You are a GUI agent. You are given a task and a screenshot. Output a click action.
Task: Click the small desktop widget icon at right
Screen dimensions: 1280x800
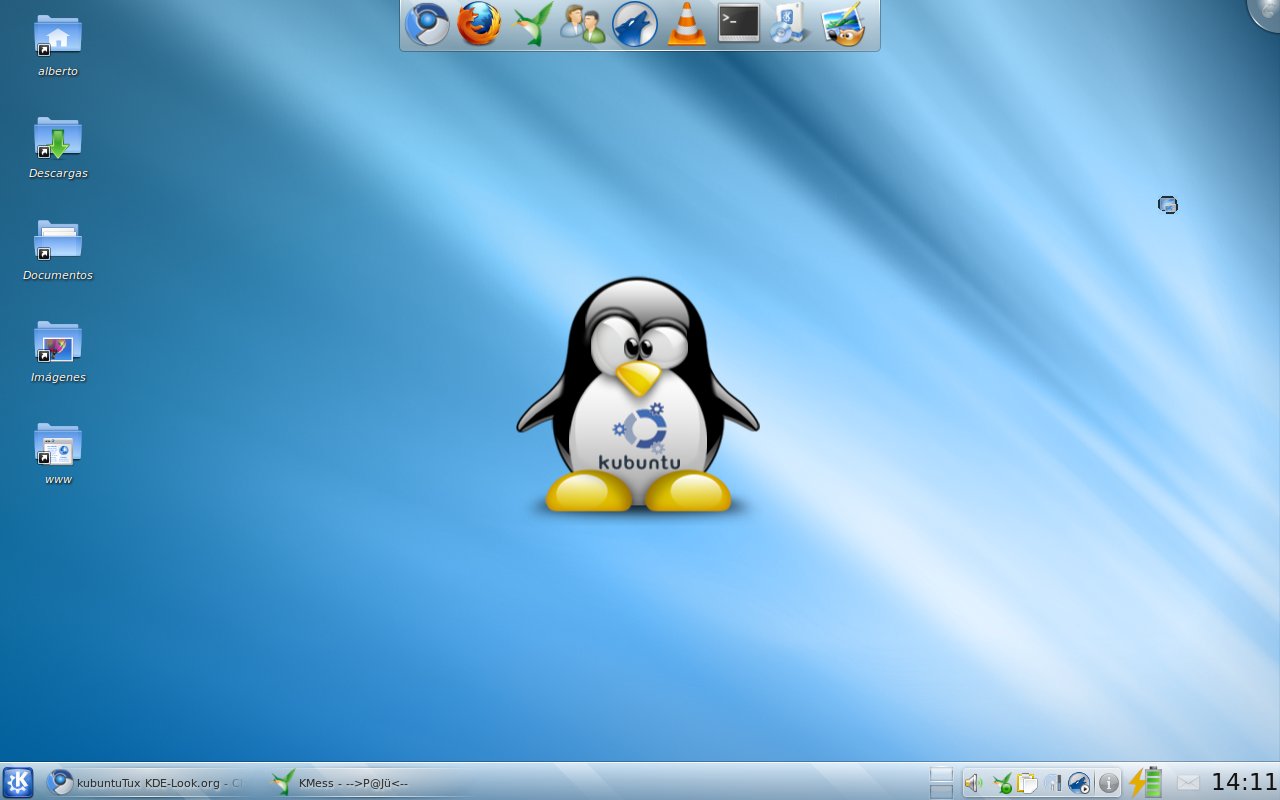[1168, 205]
